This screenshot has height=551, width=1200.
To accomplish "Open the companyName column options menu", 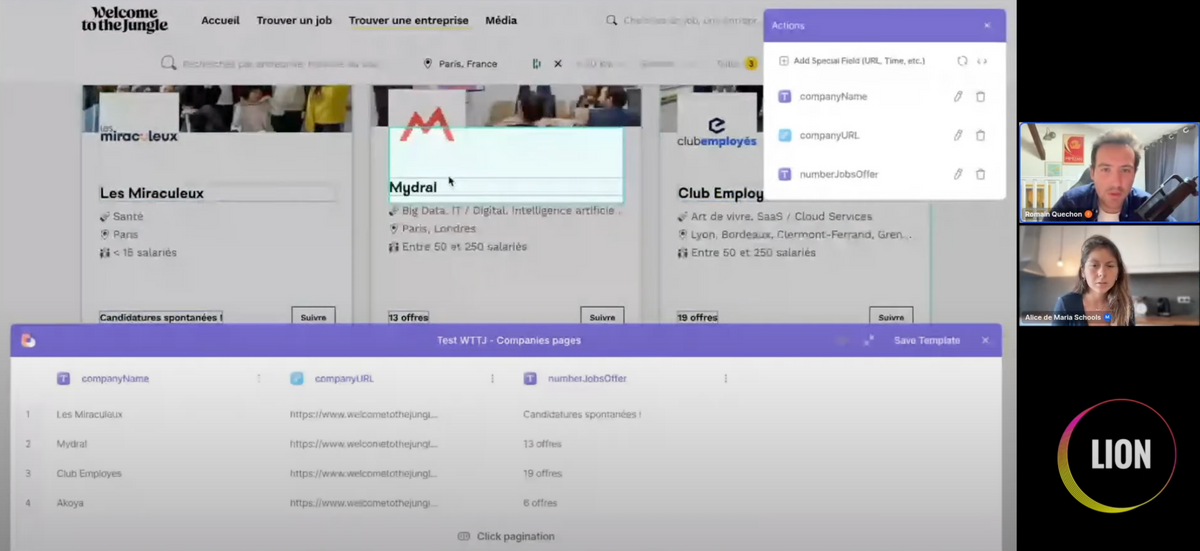I will click(259, 379).
